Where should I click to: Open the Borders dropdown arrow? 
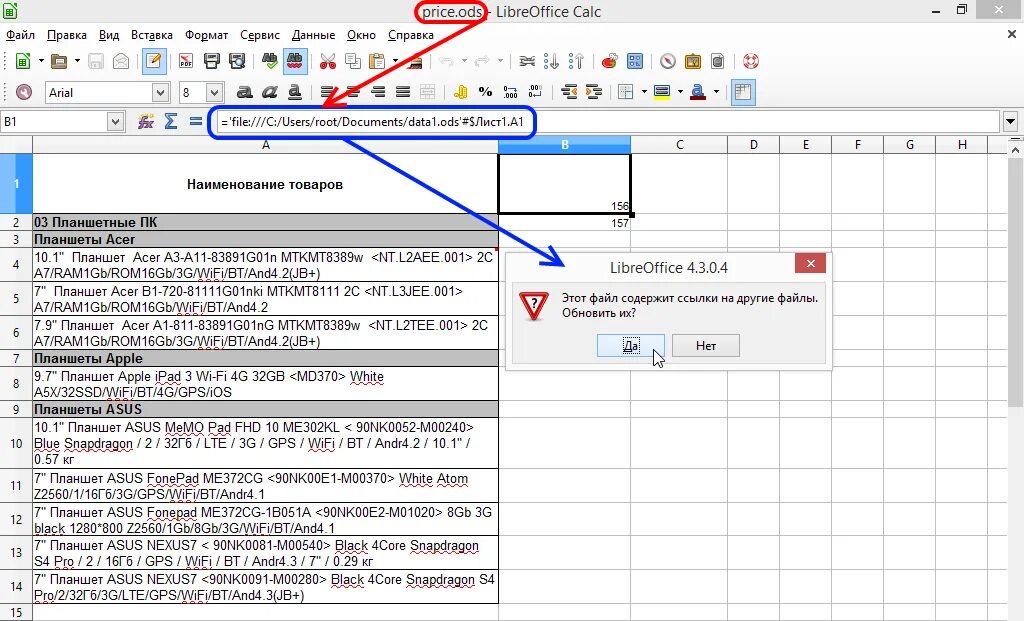(x=644, y=92)
